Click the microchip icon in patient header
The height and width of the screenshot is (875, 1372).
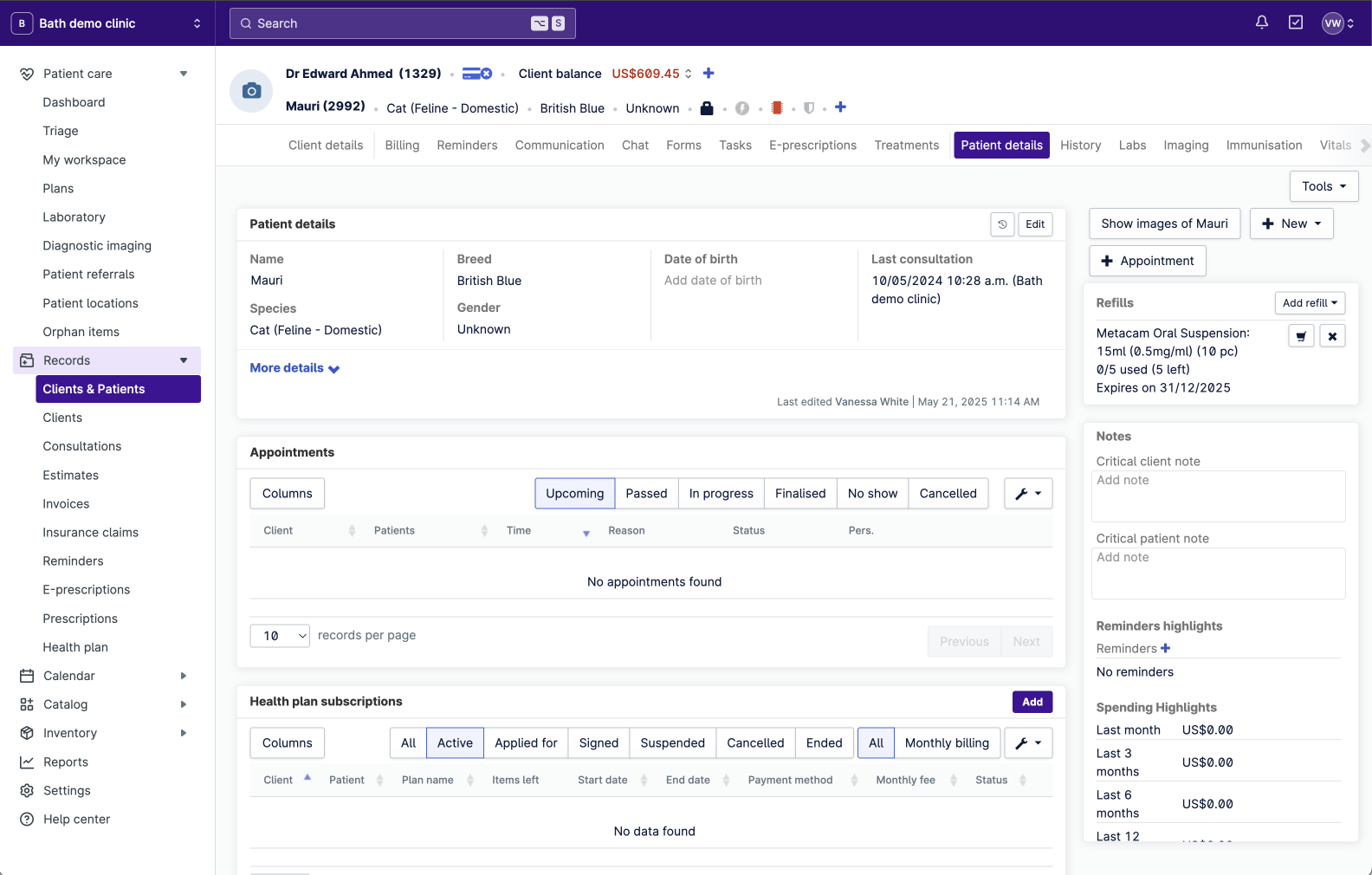(x=777, y=108)
